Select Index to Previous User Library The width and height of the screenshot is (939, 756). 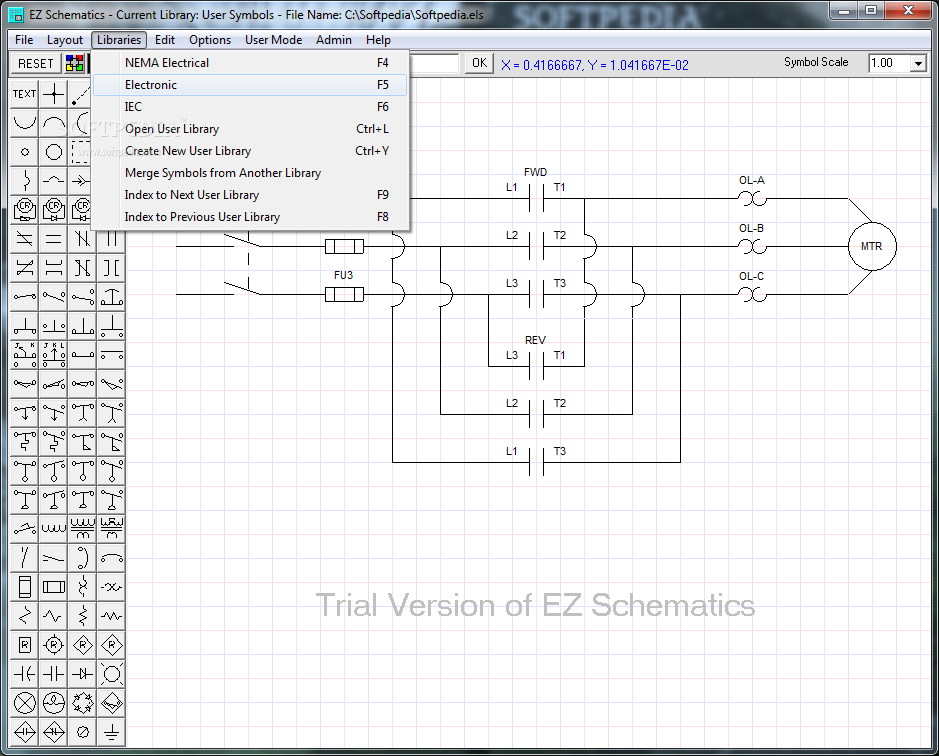[x=250, y=217]
